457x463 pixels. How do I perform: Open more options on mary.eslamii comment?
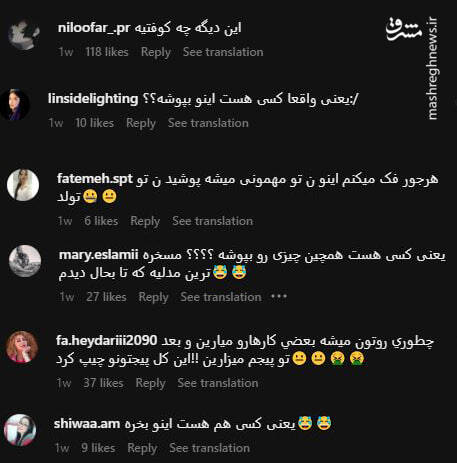click(279, 296)
